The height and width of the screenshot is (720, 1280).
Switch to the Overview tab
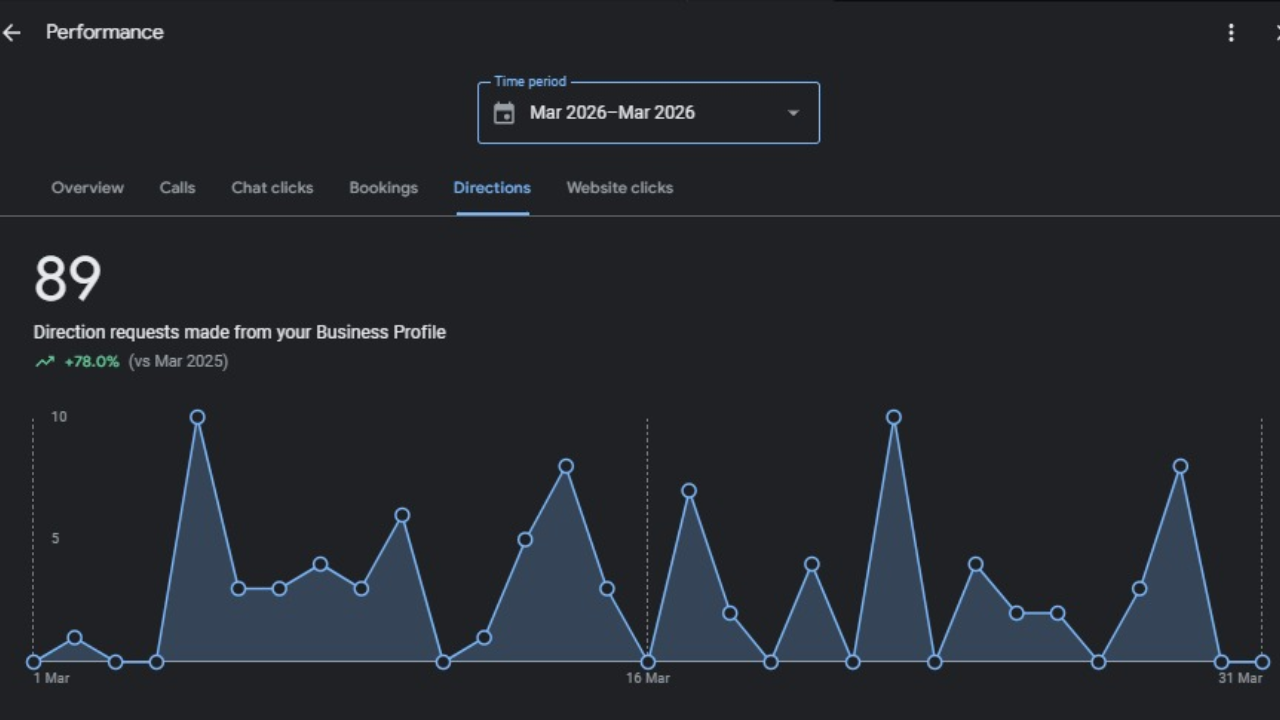[88, 188]
